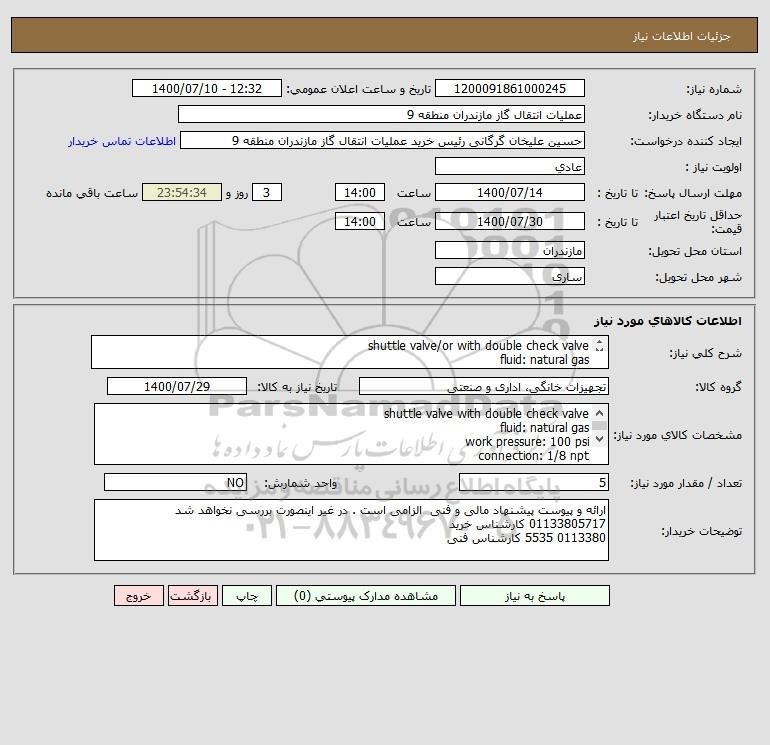Screen dimensions: 770x745
Task: Click stepper arrows in general description box
Action: coord(599,346)
